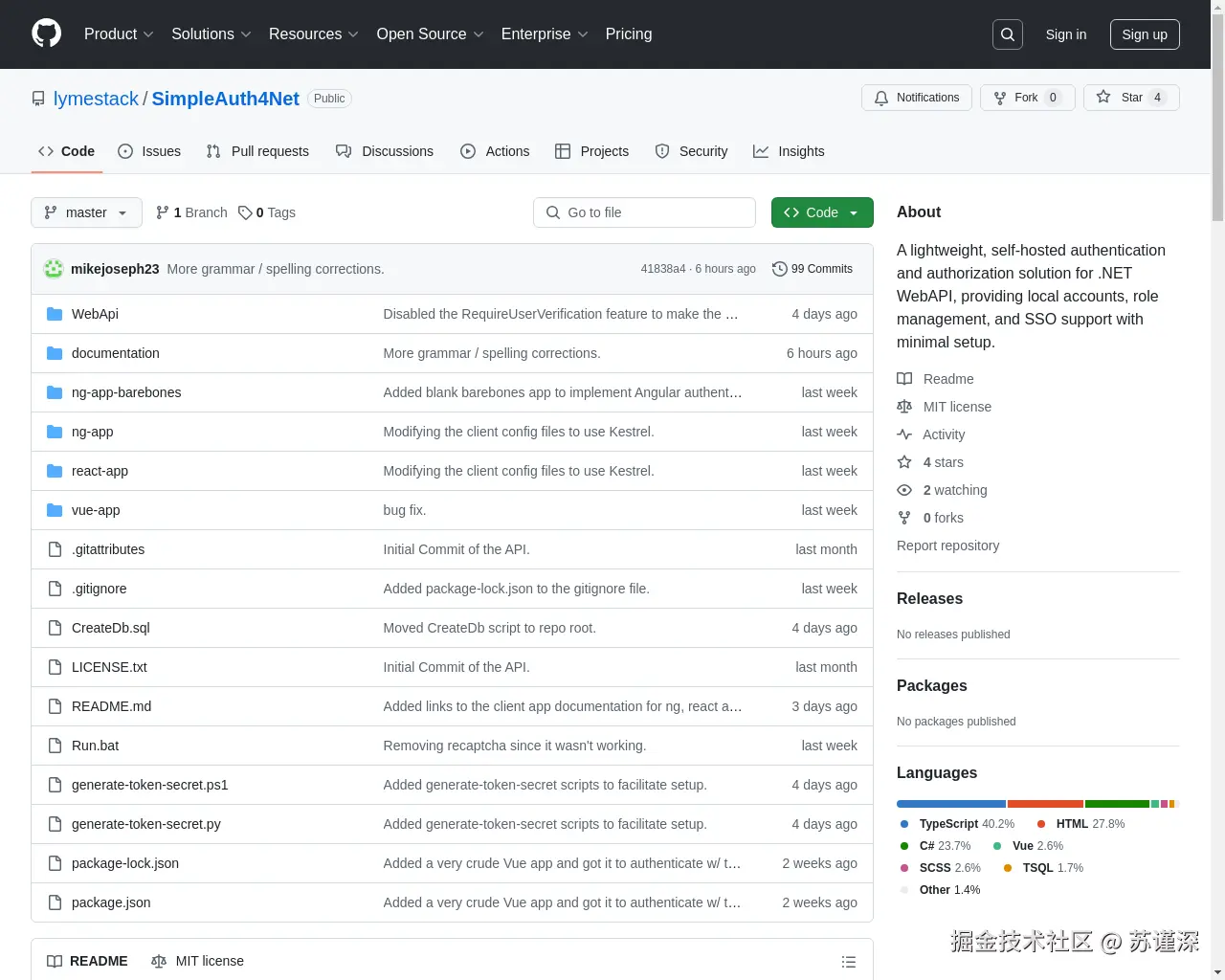The image size is (1225, 980).
Task: Switch to the Issues tab
Action: (x=149, y=151)
